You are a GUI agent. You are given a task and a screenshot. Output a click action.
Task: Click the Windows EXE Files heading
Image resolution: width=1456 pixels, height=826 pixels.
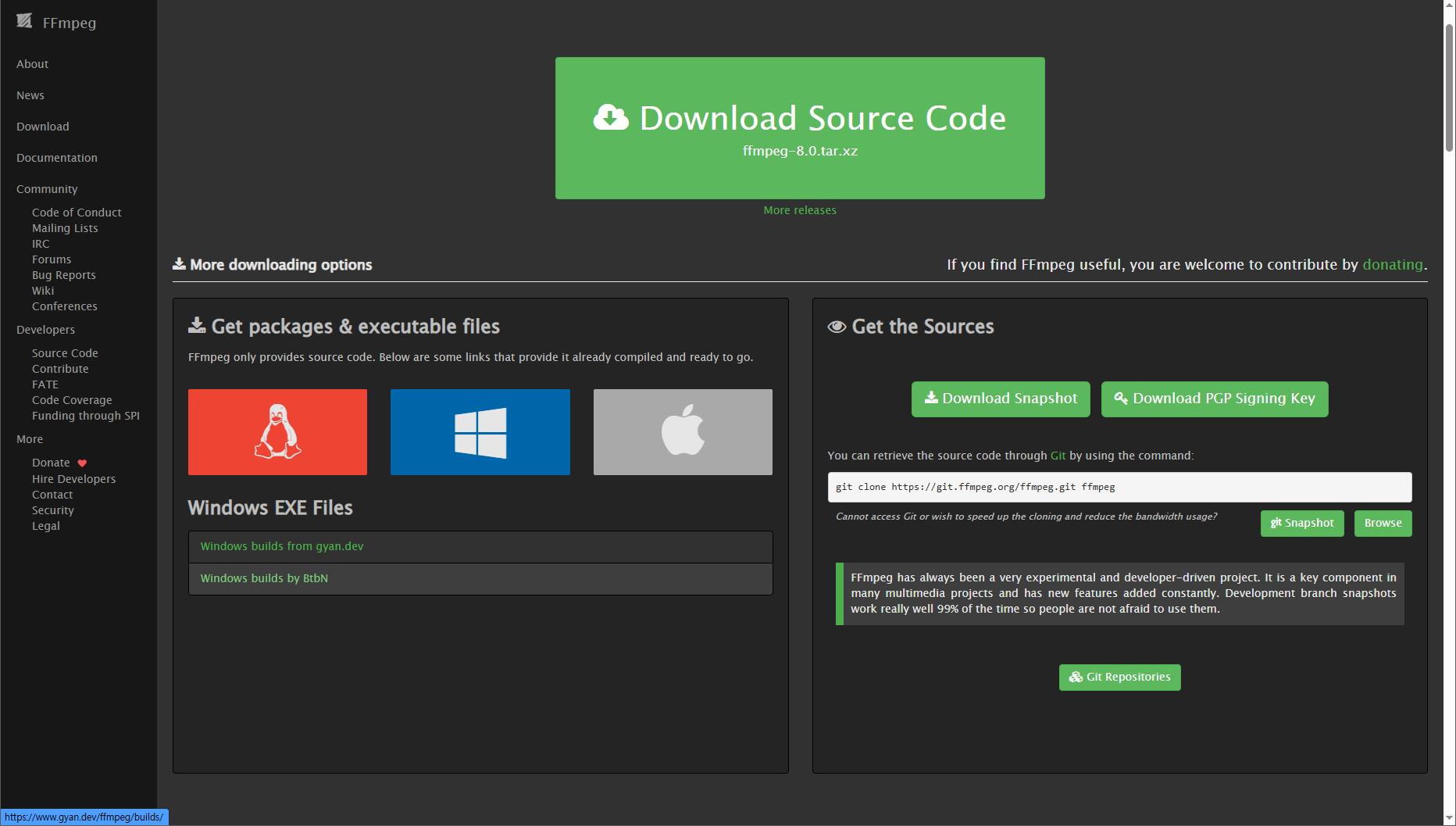[270, 508]
